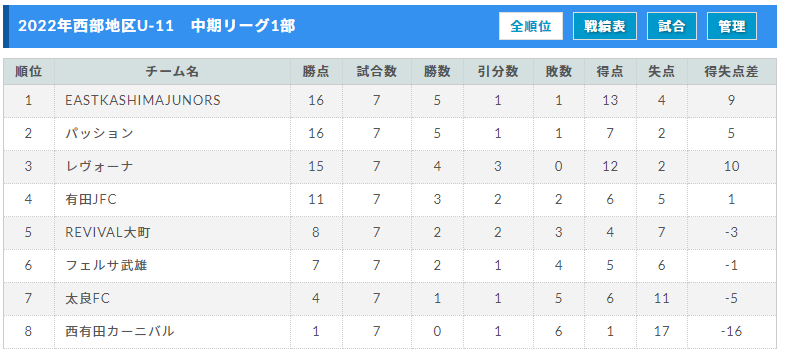Select team フェルサ武雄
785x363 pixels.
(x=106, y=265)
